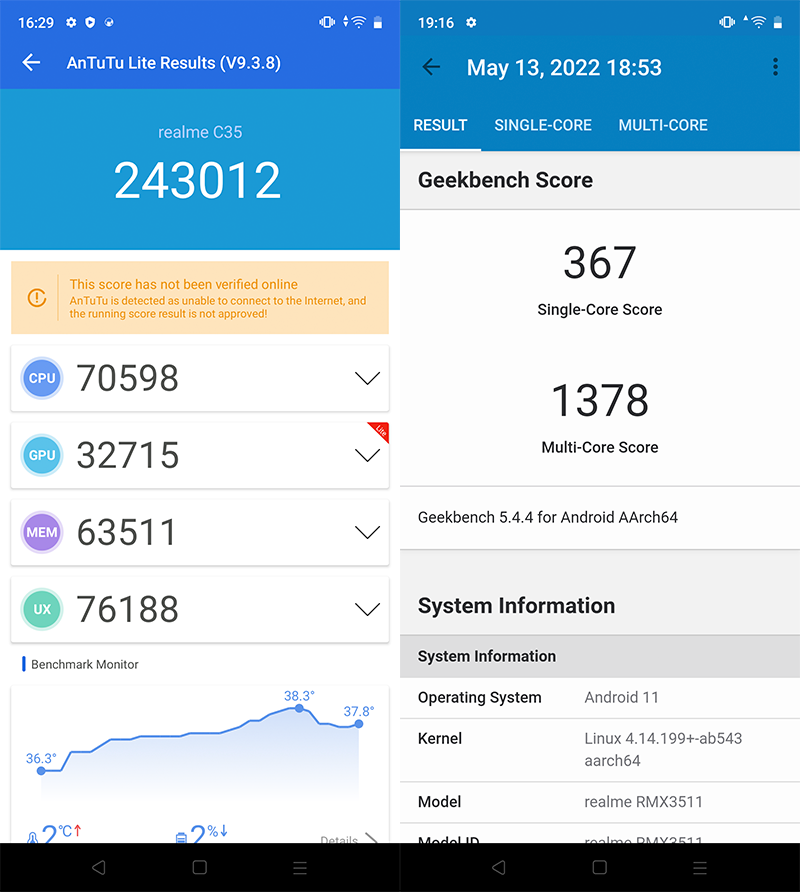The height and width of the screenshot is (892, 800).
Task: Tap Android back button under Geekbench screen
Action: pos(499,867)
